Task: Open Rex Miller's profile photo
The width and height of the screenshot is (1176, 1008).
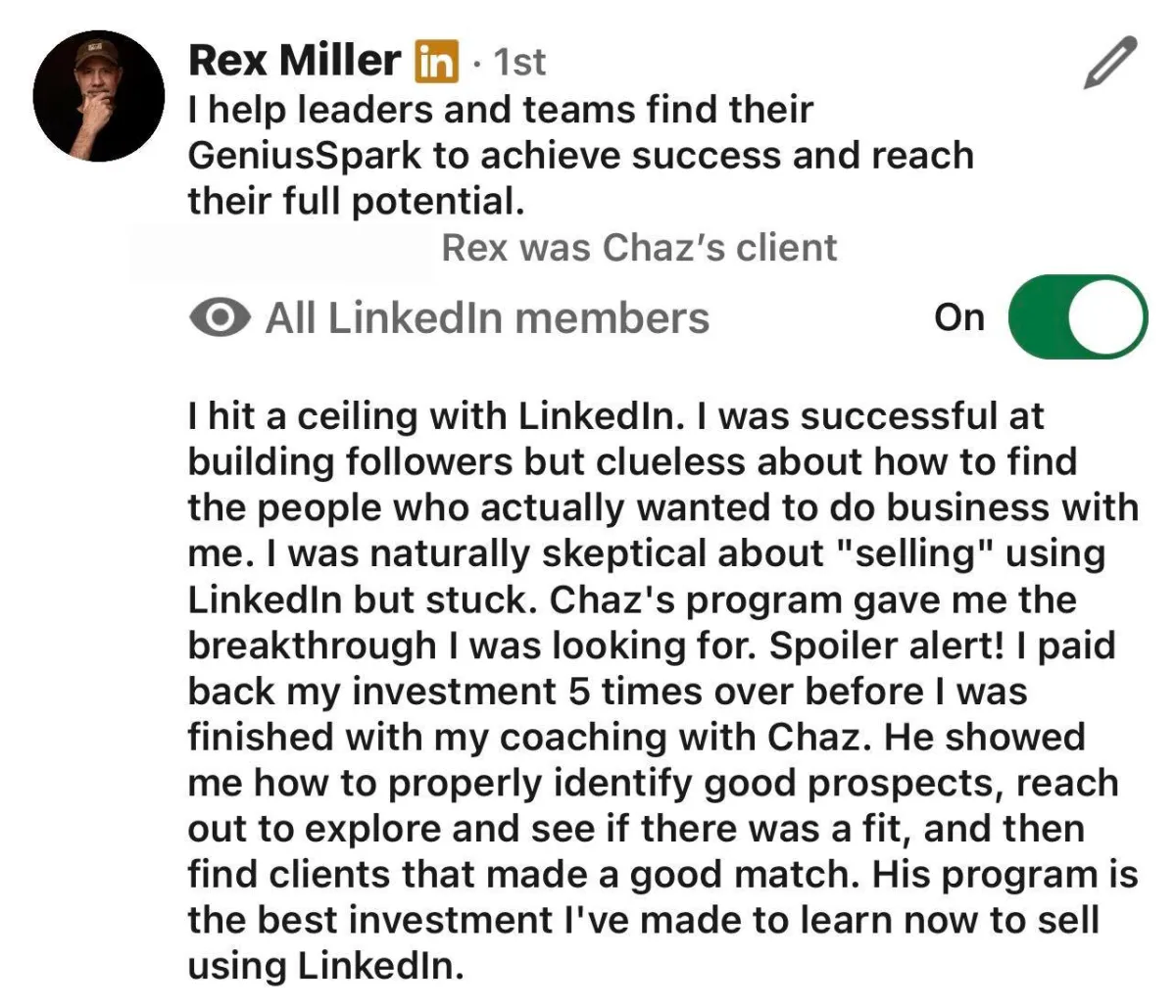Action: [x=99, y=96]
